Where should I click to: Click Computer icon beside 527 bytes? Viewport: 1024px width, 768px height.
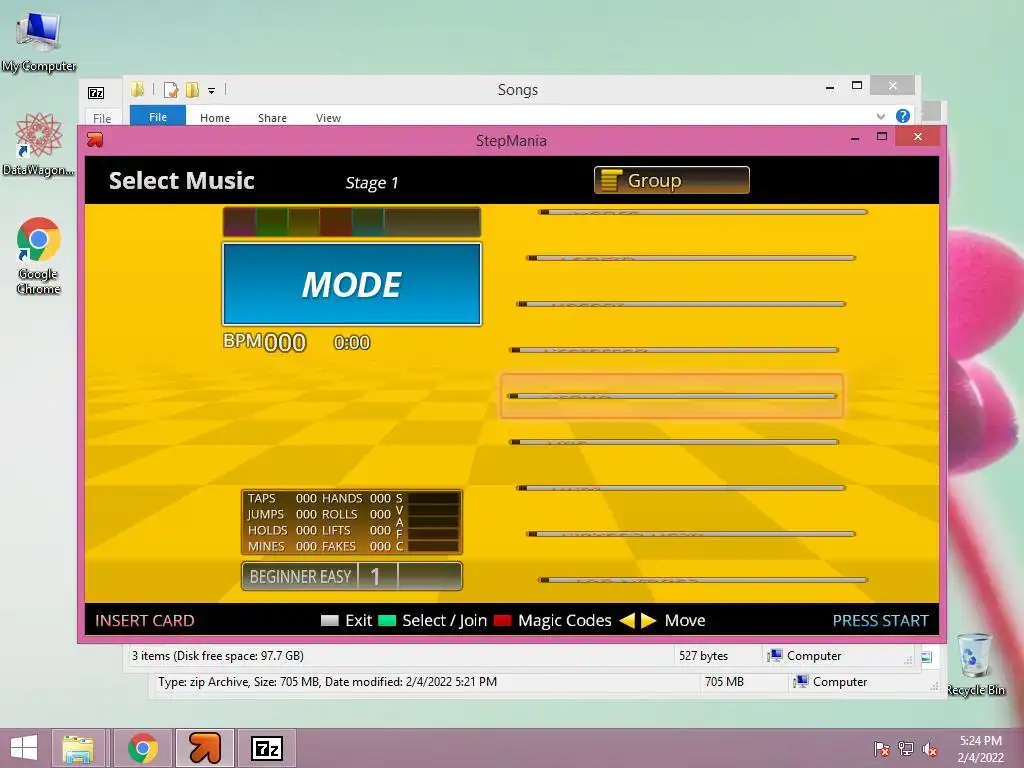tap(775, 655)
